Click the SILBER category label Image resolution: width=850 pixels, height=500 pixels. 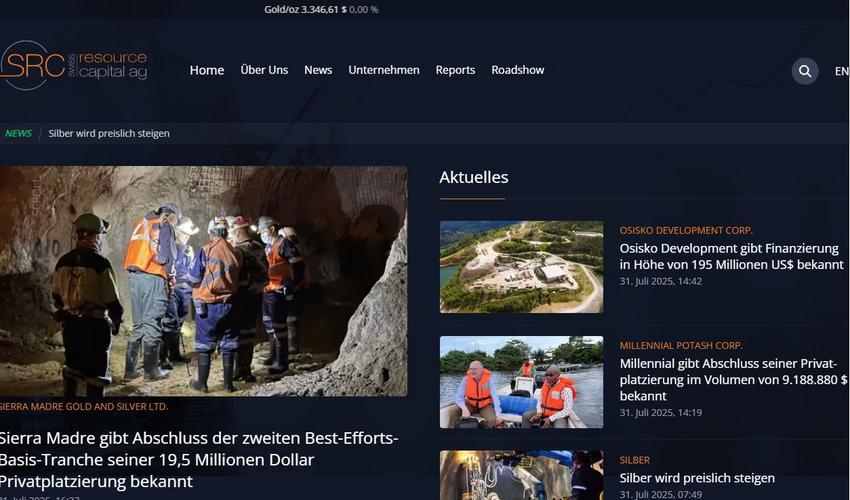(x=635, y=460)
